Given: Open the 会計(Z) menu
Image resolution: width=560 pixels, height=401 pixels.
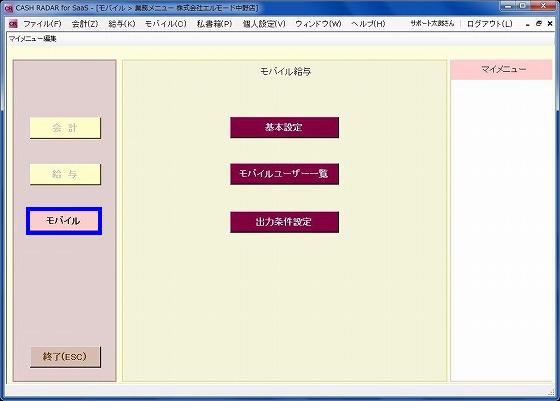Looking at the screenshot, I should [85, 24].
